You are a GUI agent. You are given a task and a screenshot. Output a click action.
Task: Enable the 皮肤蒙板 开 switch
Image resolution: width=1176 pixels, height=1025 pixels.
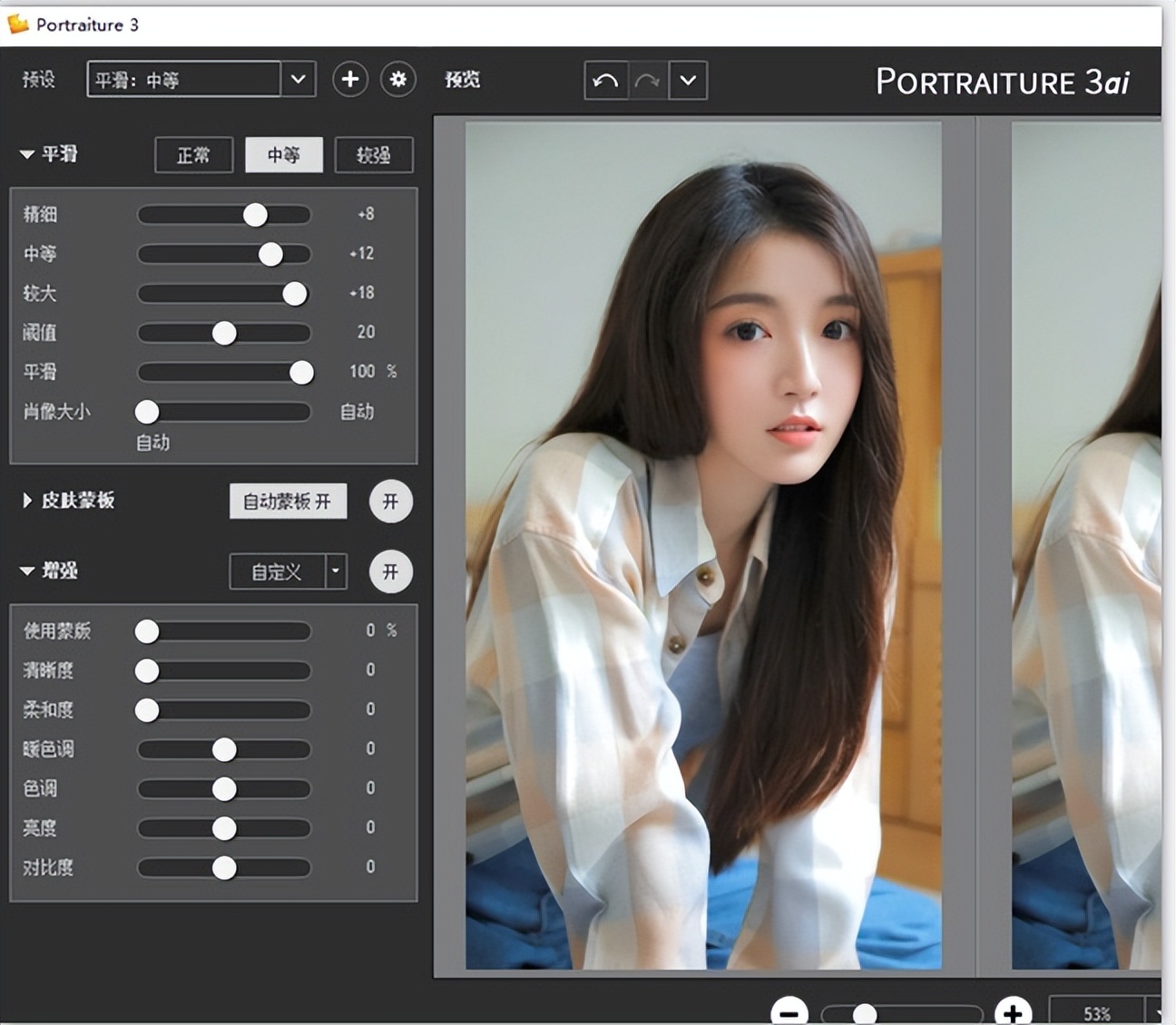[x=390, y=501]
